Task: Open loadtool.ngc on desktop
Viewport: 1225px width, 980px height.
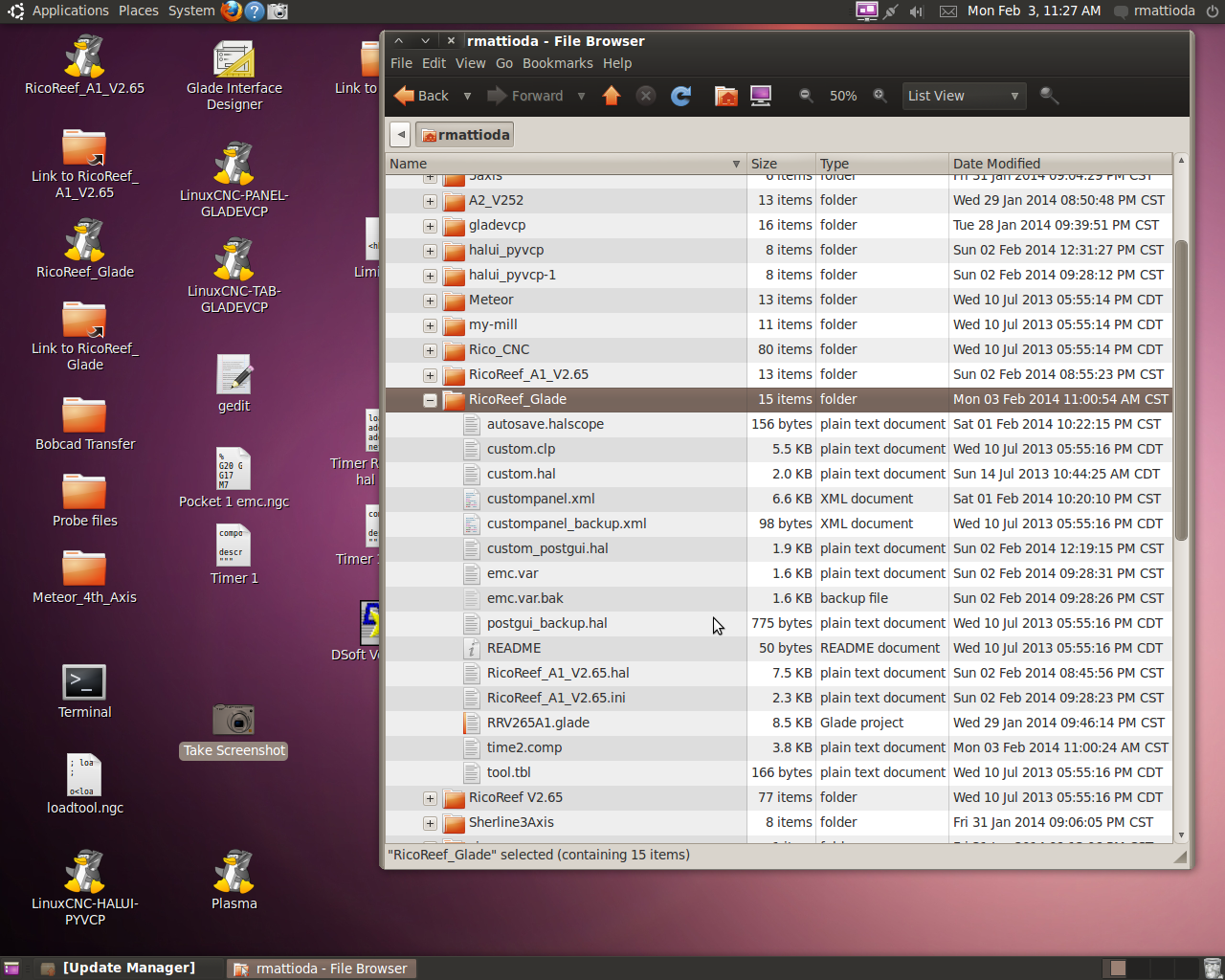Action: pyautogui.click(x=84, y=783)
